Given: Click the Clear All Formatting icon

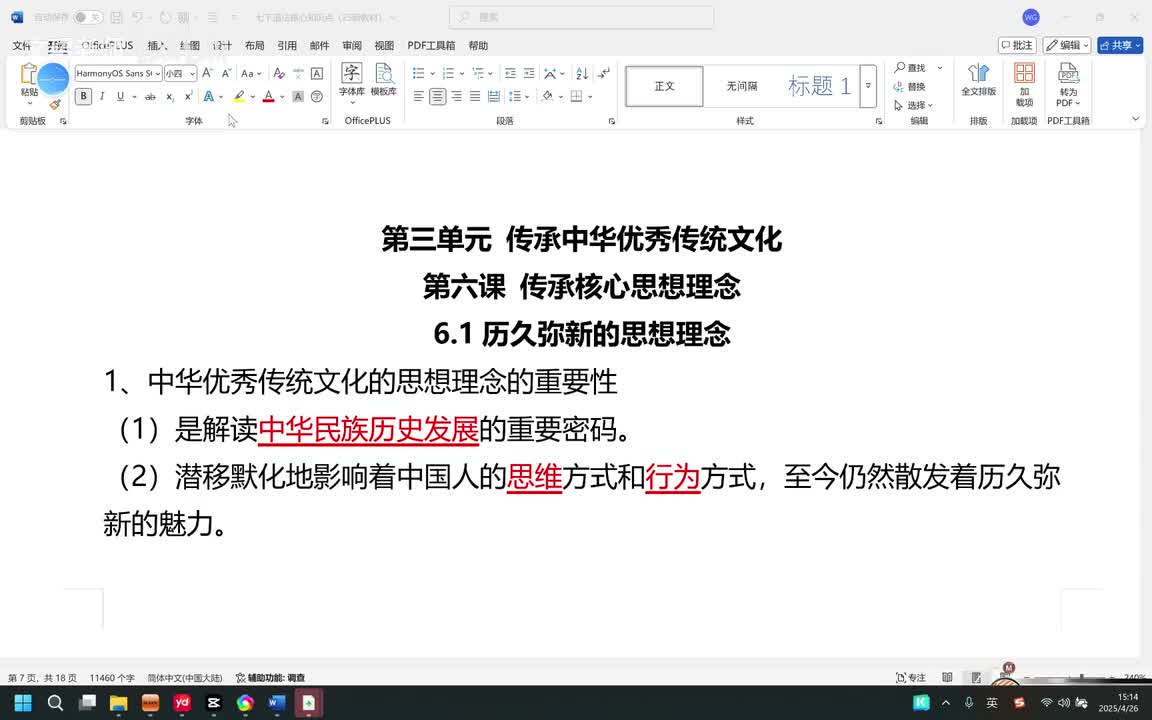Looking at the screenshot, I should [x=278, y=73].
